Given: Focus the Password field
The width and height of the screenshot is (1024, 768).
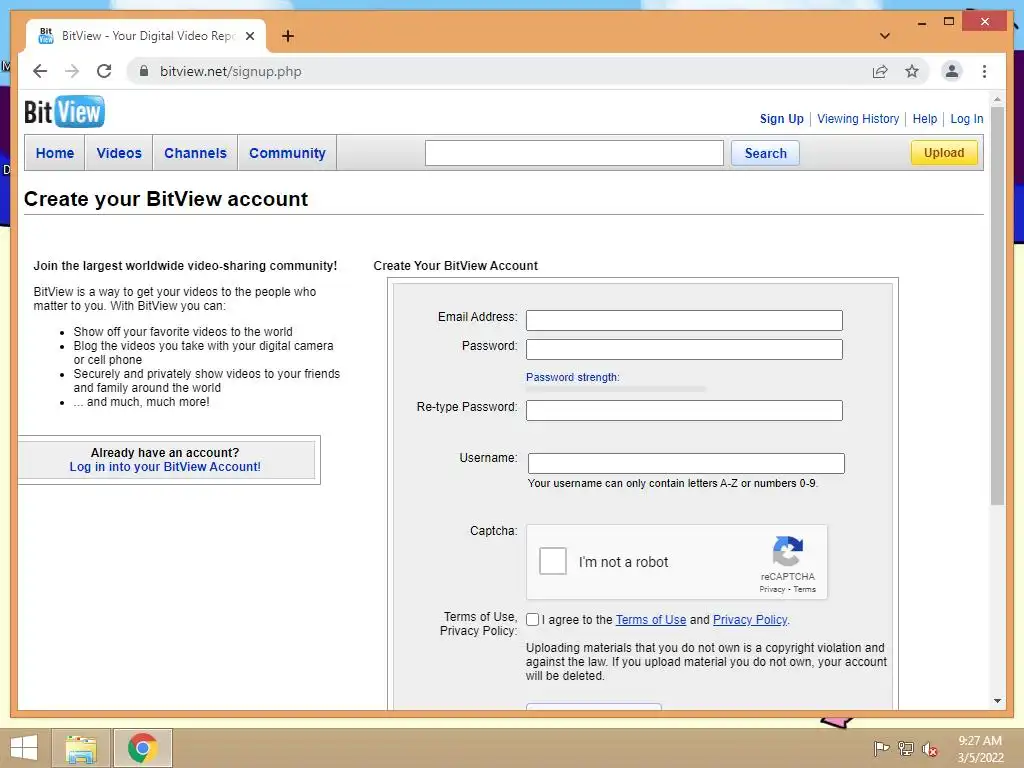Looking at the screenshot, I should pyautogui.click(x=684, y=349).
